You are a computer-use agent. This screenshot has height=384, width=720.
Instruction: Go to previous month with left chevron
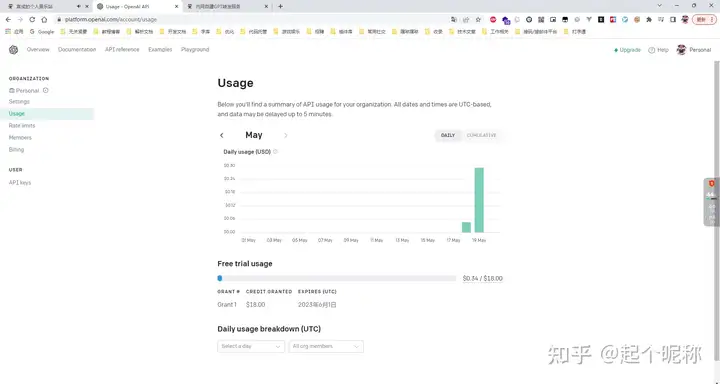222,136
